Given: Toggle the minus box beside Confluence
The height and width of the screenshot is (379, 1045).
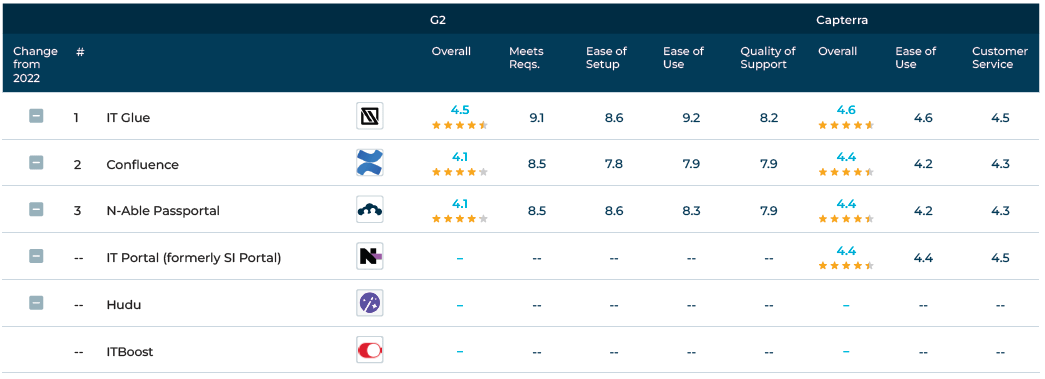Looking at the screenshot, I should point(36,163).
